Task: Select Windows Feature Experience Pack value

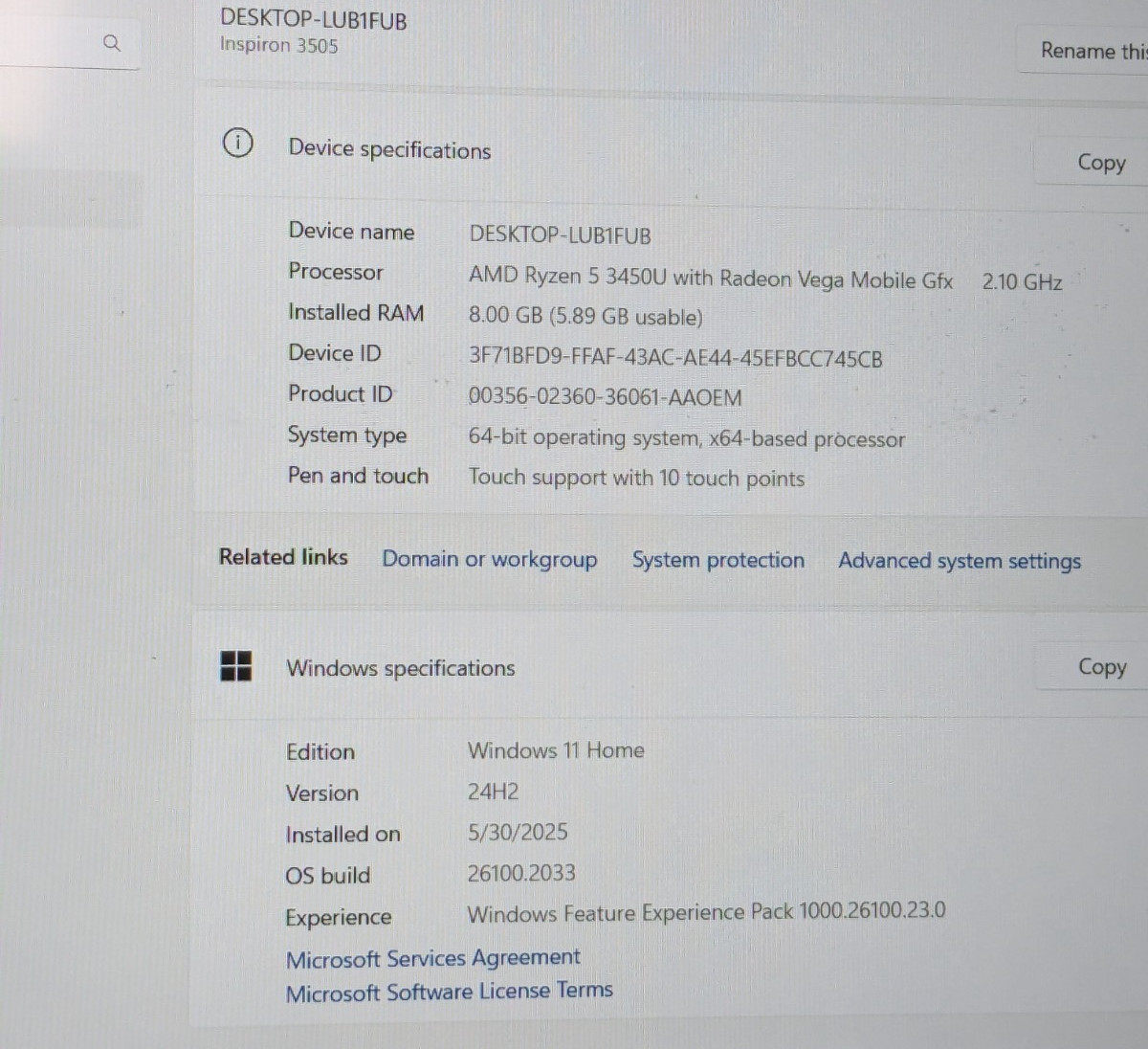Action: pos(706,912)
